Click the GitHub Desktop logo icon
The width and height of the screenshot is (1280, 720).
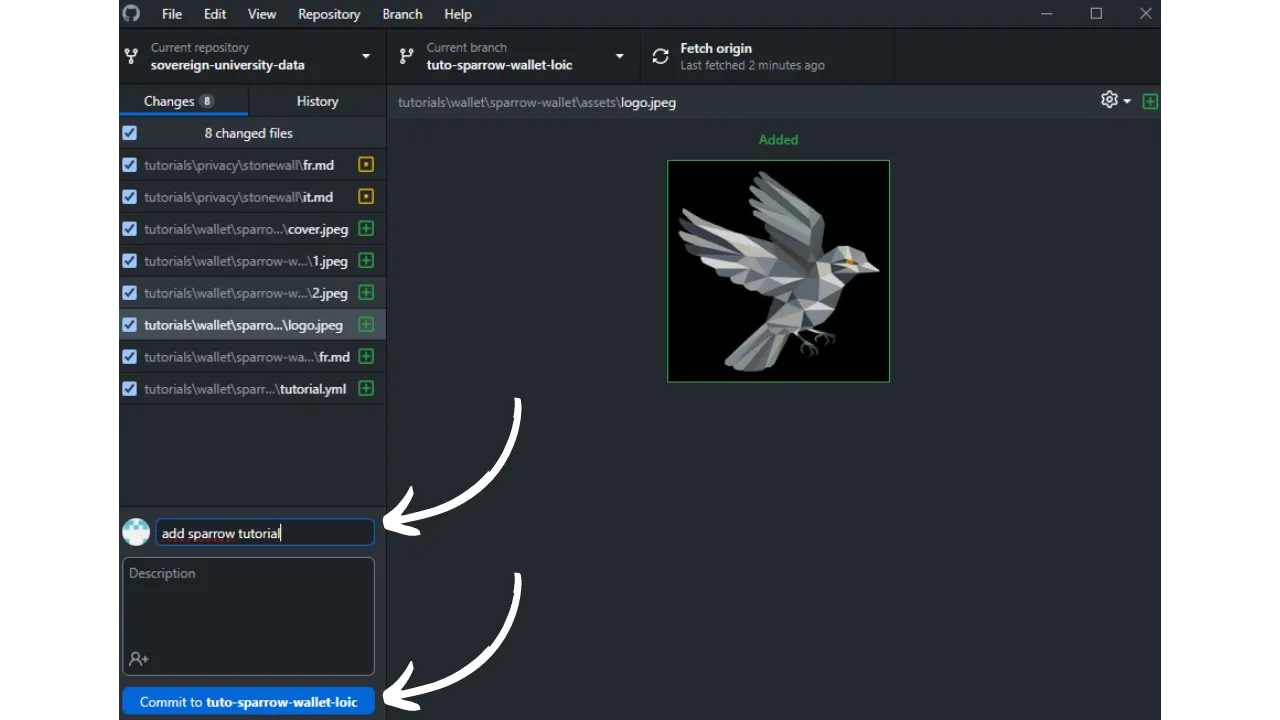[x=131, y=14]
